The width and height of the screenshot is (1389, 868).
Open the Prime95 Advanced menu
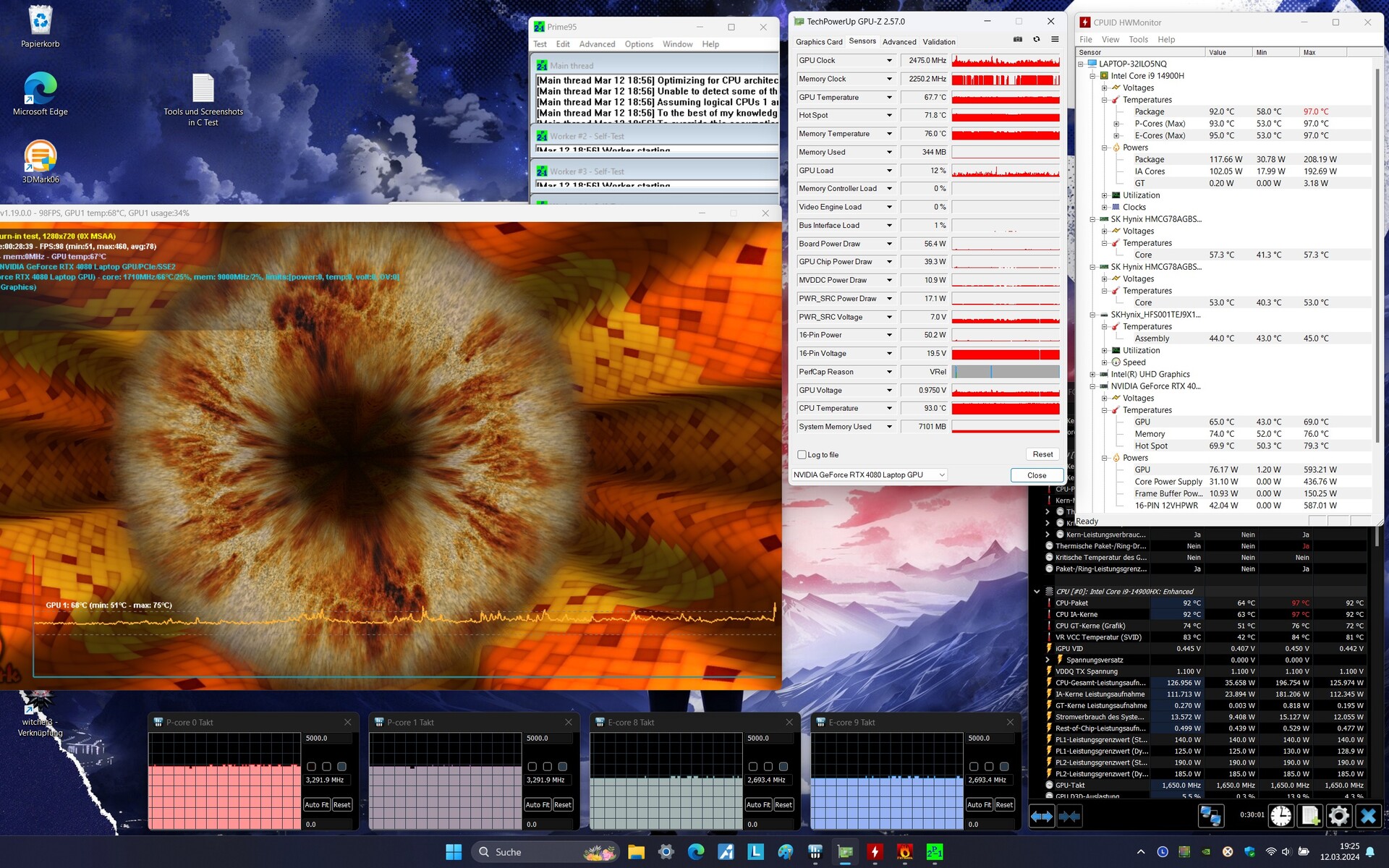(597, 44)
